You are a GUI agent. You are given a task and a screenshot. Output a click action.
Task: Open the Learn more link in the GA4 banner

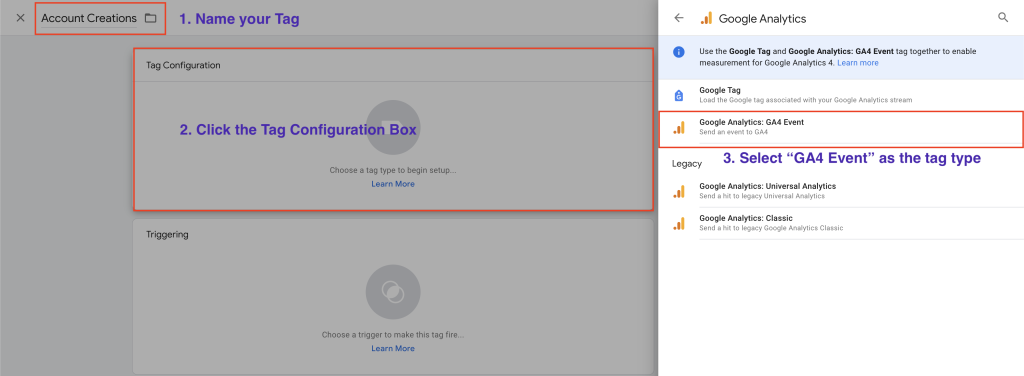point(857,63)
